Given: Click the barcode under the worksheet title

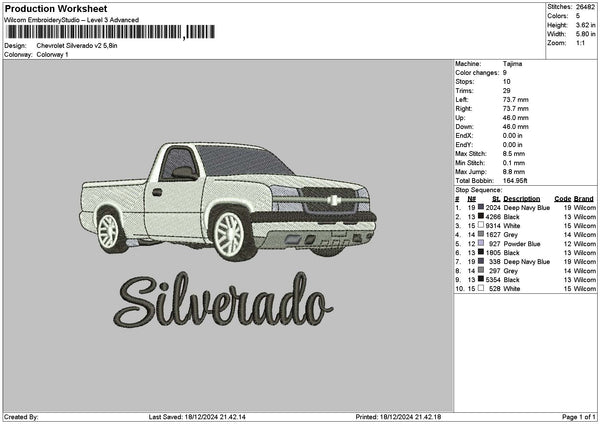Looking at the screenshot, I should [111, 32].
